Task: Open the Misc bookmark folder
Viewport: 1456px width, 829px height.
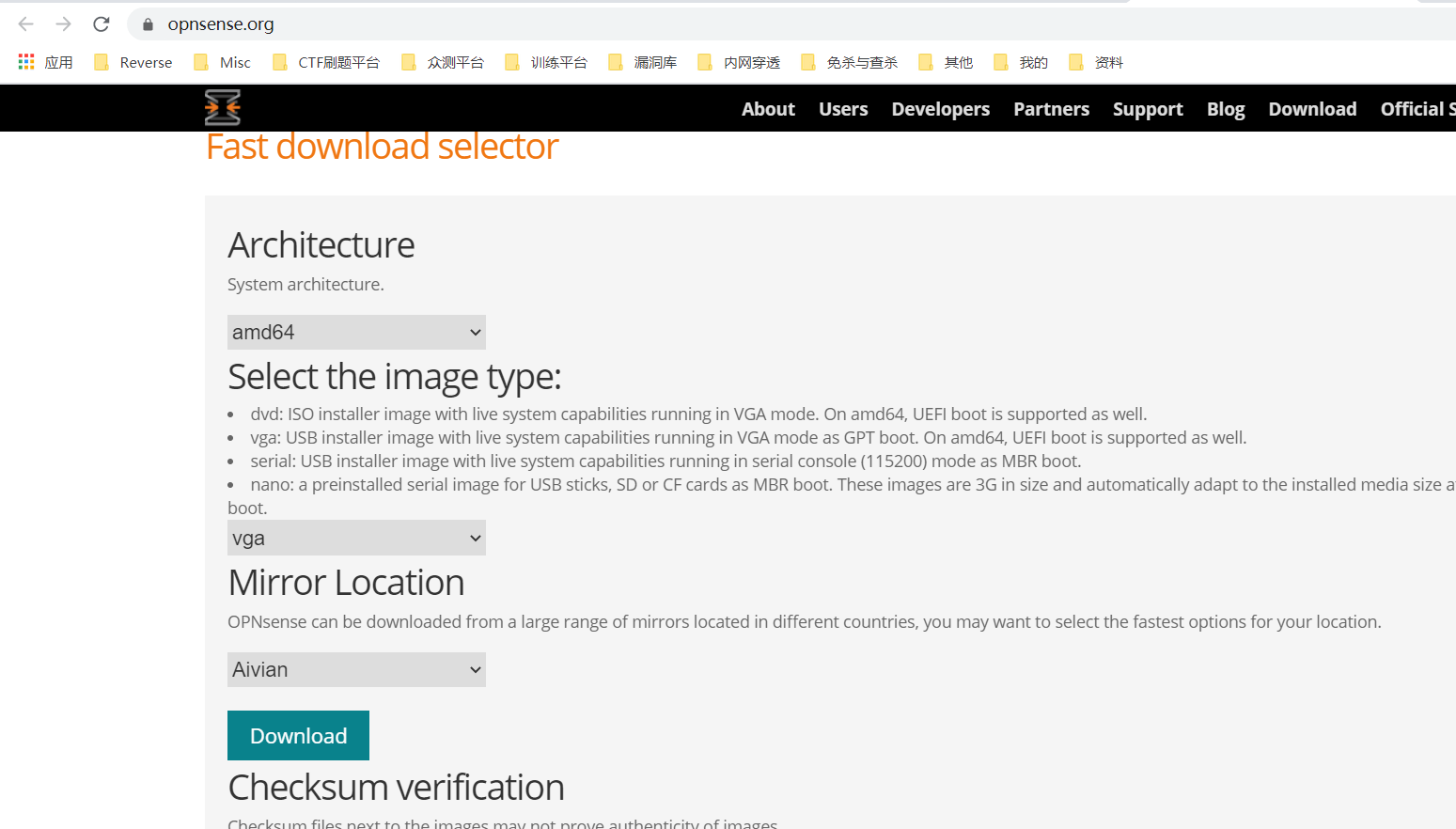Action: [x=223, y=62]
